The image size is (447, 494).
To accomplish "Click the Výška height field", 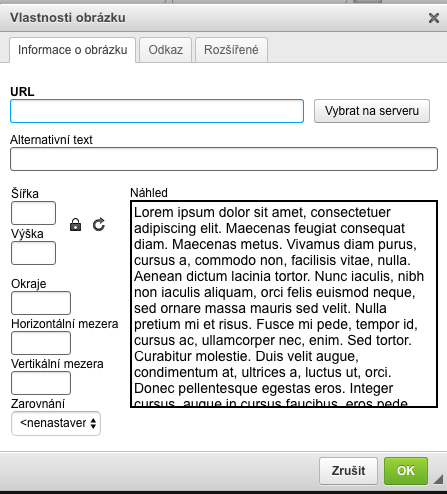I will [x=33, y=253].
